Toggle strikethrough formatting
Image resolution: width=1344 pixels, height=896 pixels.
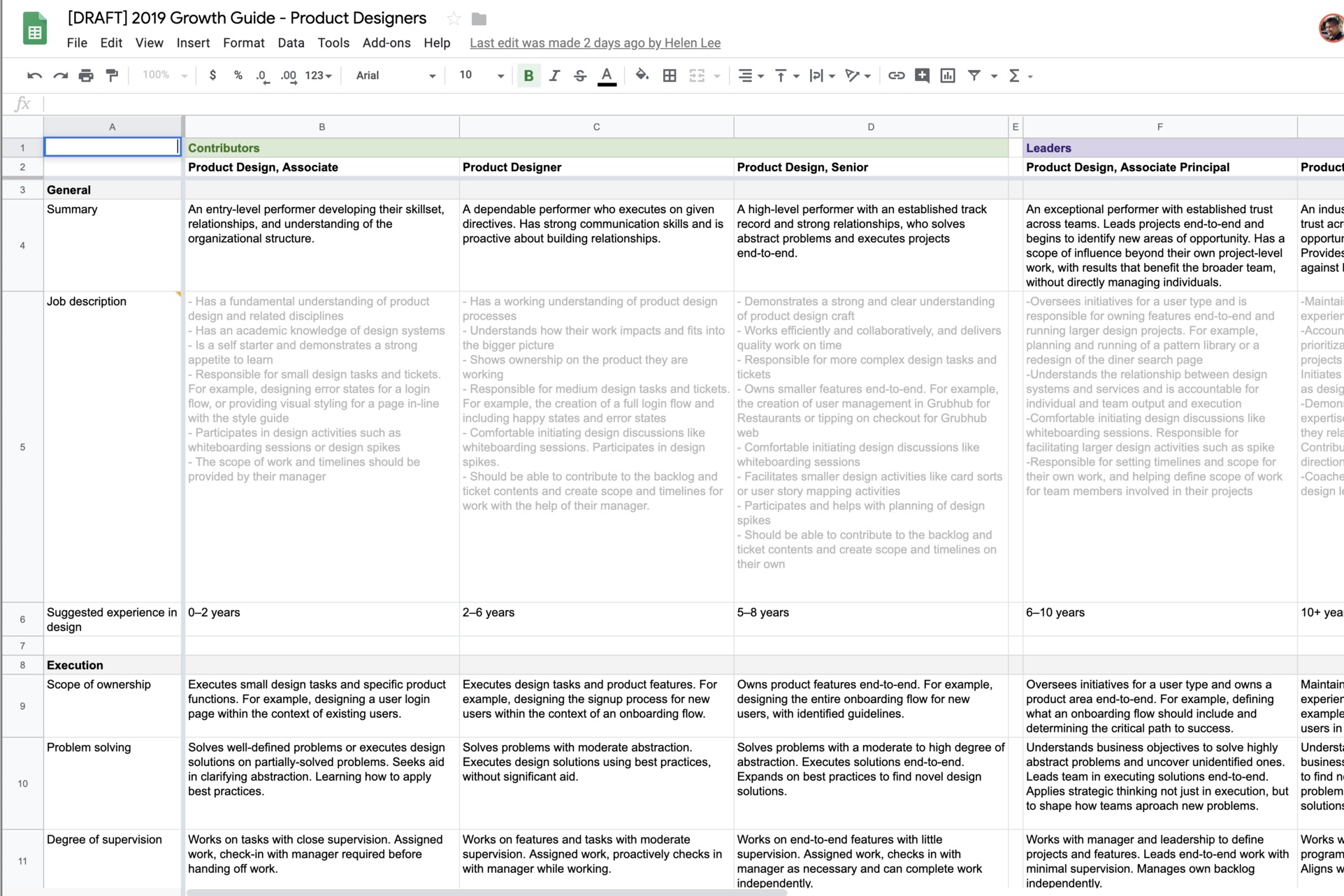580,75
